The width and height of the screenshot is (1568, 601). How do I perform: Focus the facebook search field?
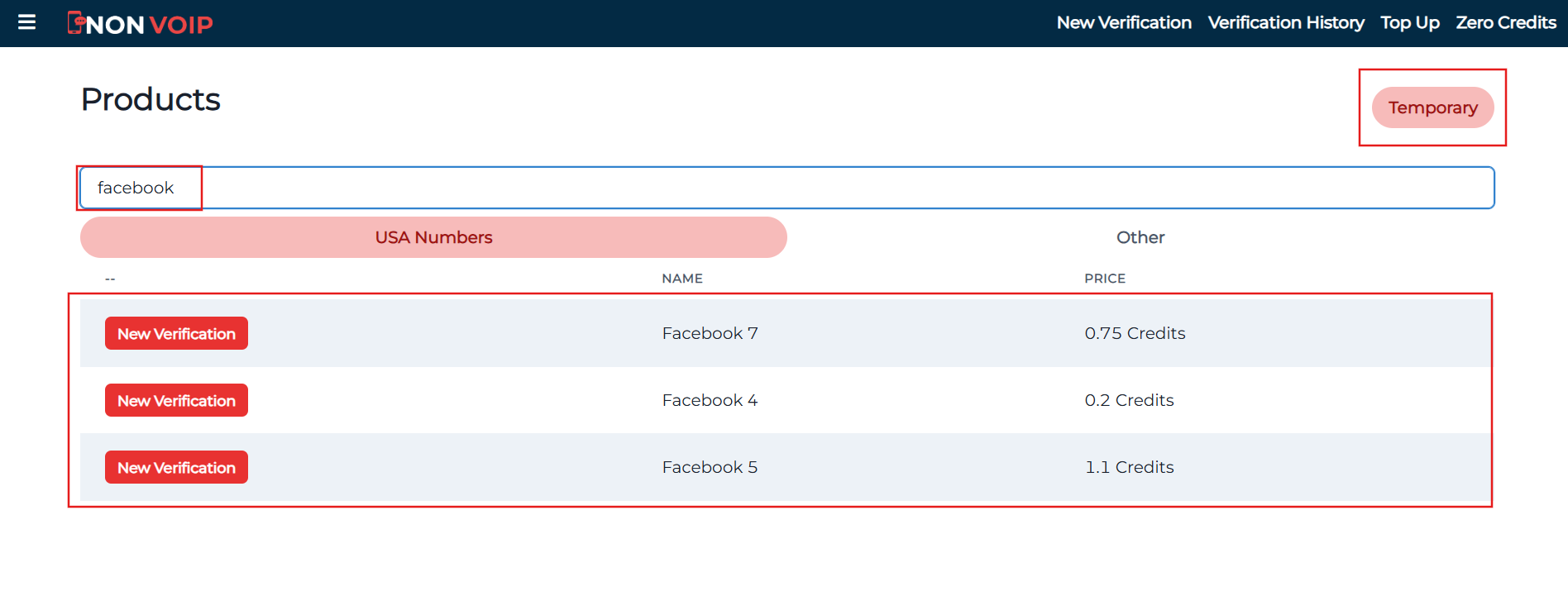pos(787,188)
